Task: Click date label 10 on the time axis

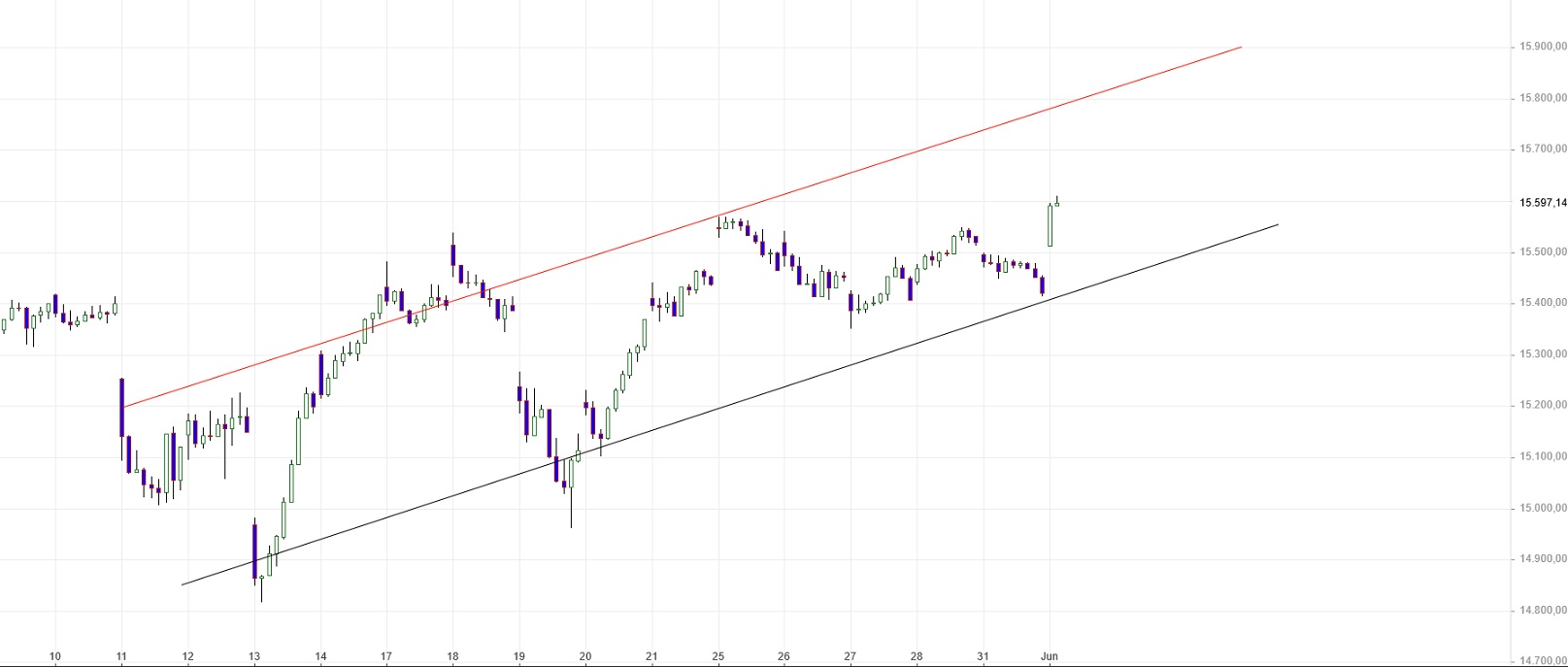Action: (x=55, y=656)
